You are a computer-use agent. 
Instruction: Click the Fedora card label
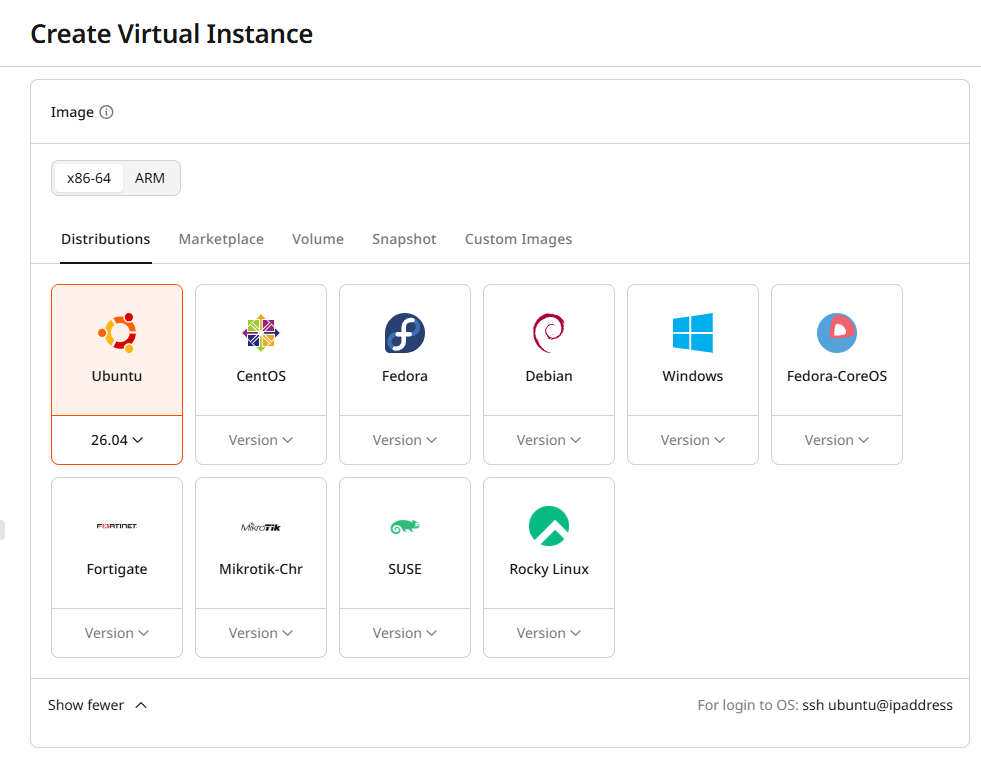tap(405, 376)
